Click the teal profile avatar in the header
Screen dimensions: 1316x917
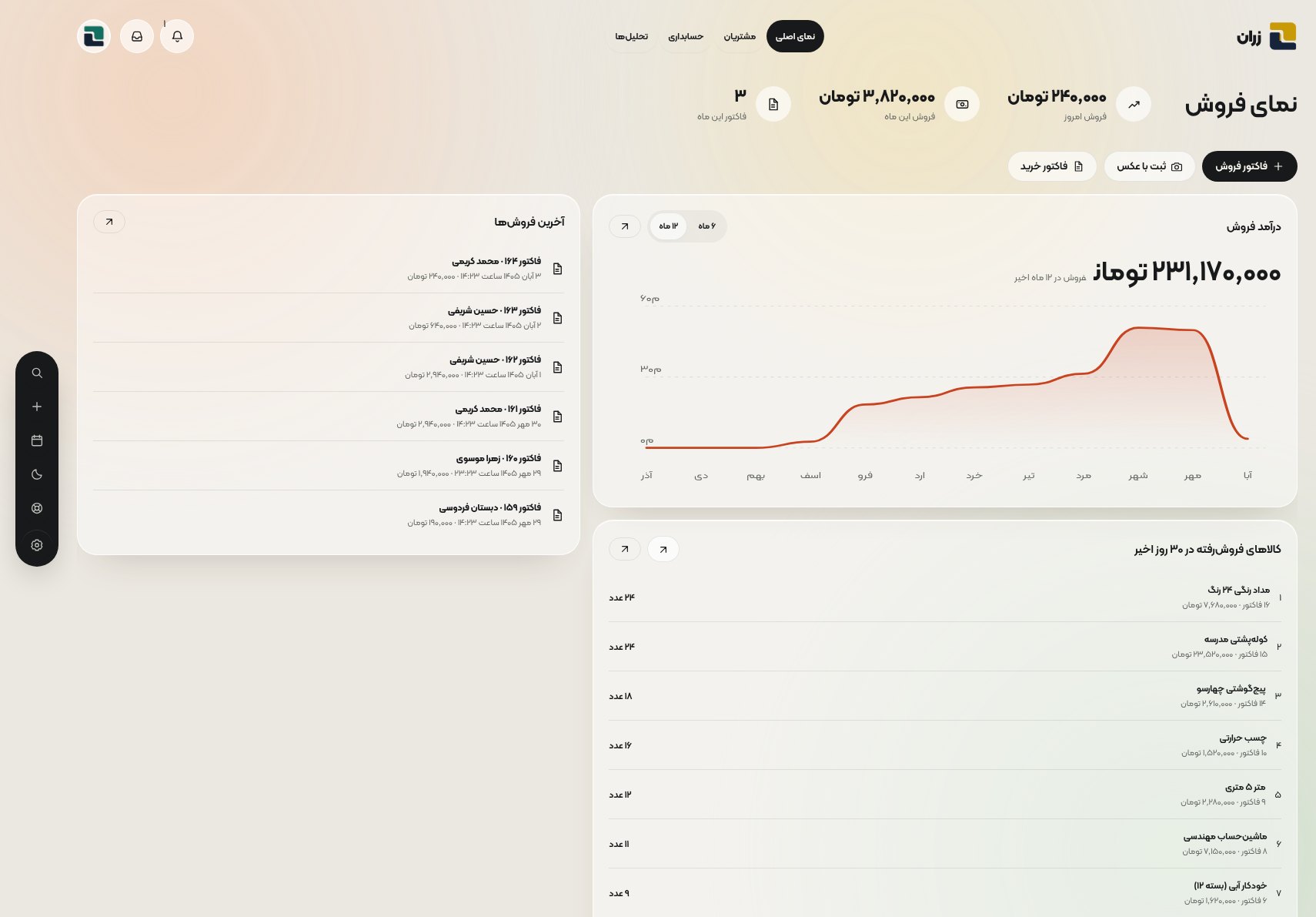point(94,36)
